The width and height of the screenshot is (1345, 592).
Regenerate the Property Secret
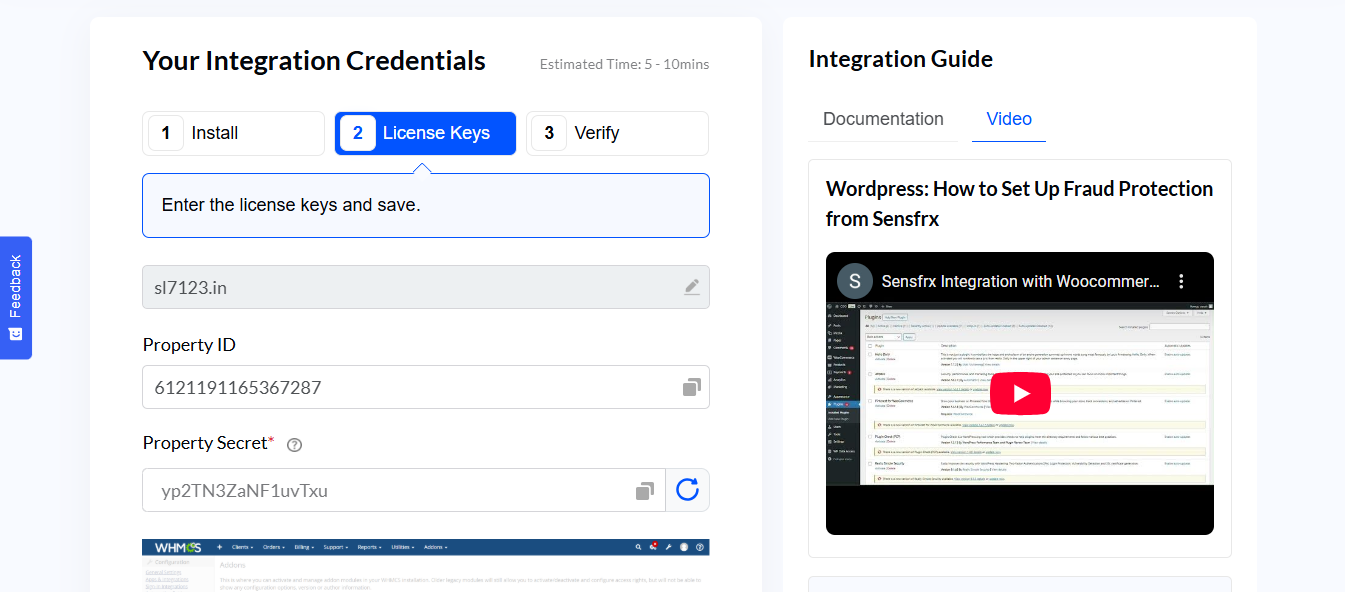pos(687,490)
